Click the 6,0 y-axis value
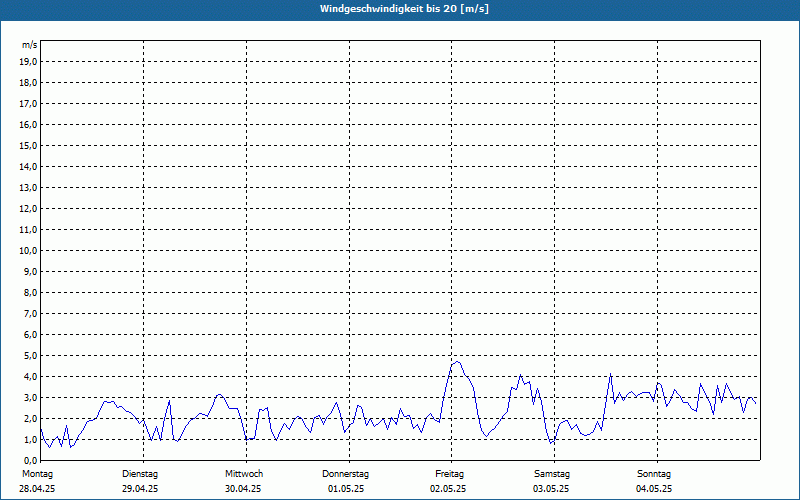This screenshot has height=500, width=800. point(30,335)
